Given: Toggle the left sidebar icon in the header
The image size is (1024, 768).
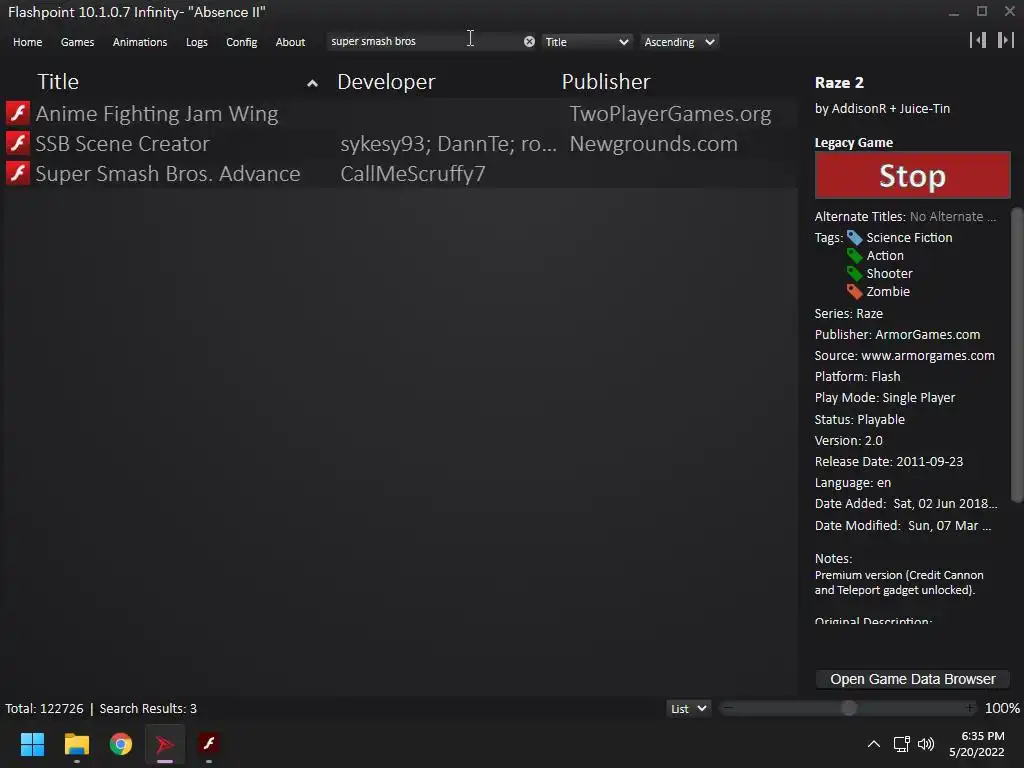Looking at the screenshot, I should [978, 40].
